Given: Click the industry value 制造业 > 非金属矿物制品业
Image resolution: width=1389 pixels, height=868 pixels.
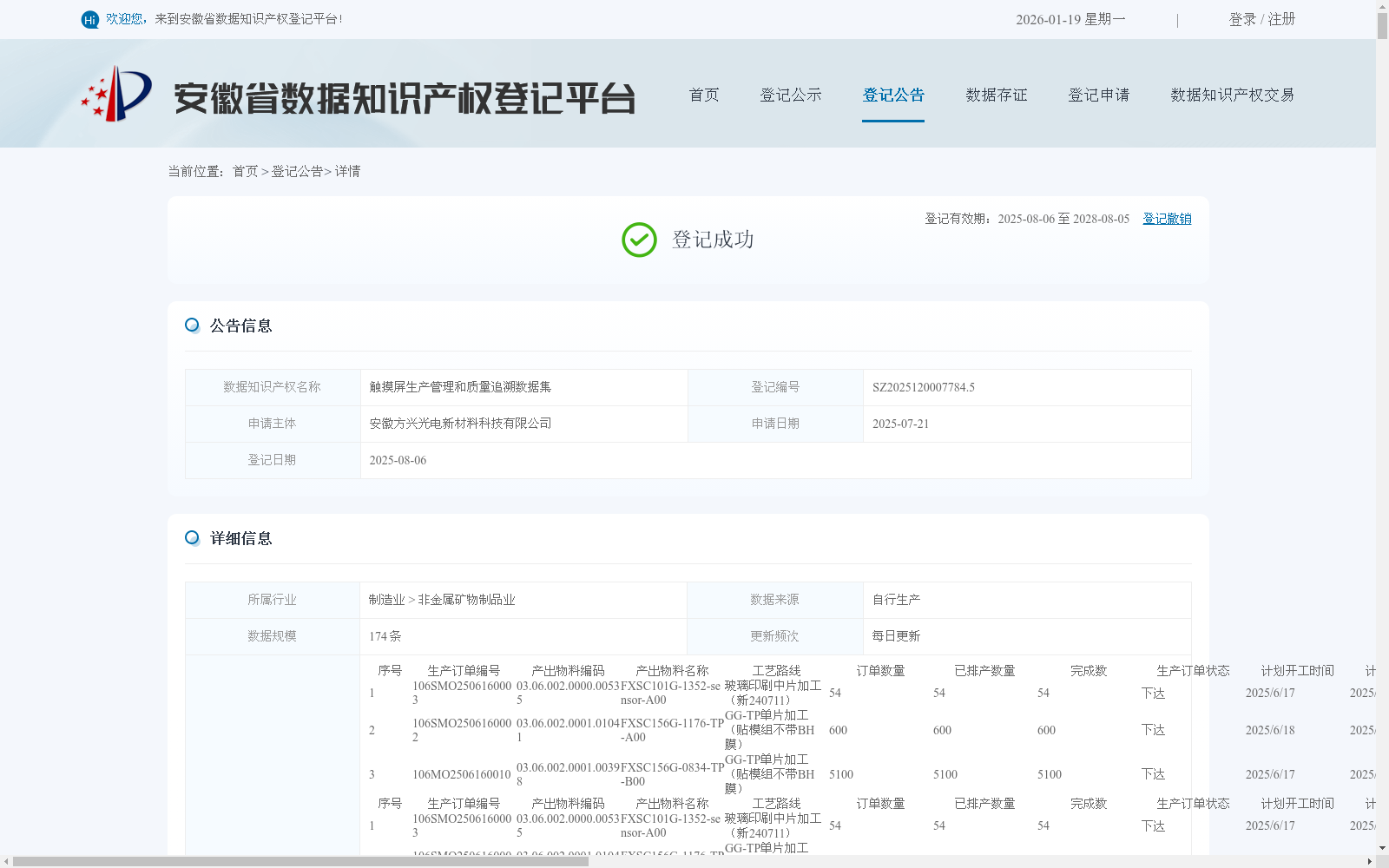Looking at the screenshot, I should tap(442, 600).
